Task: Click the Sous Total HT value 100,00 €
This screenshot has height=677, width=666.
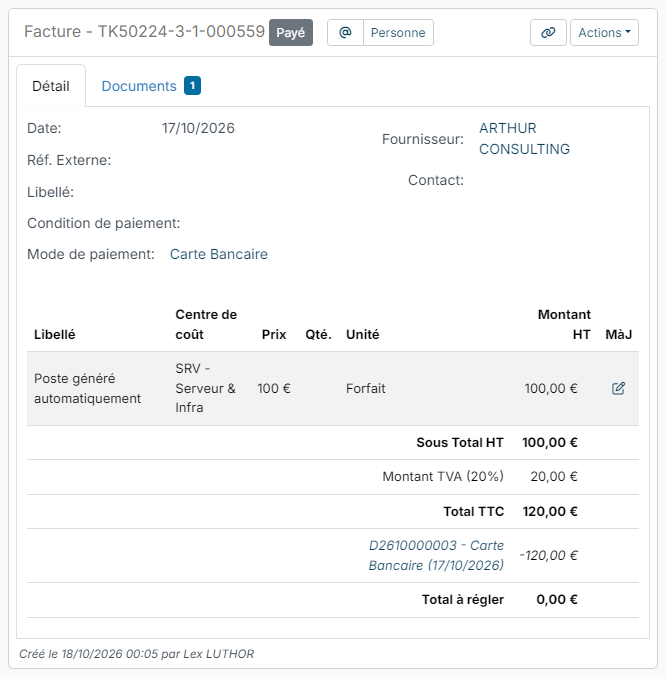Action: (549, 443)
